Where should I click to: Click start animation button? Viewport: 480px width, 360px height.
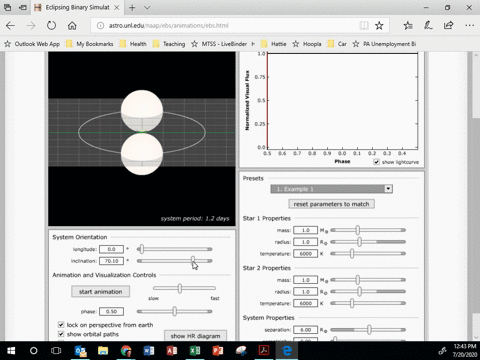(x=100, y=291)
